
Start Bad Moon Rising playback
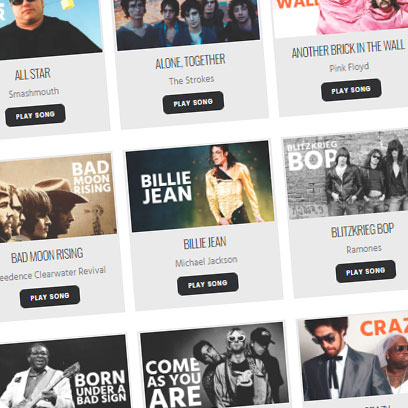[50, 297]
